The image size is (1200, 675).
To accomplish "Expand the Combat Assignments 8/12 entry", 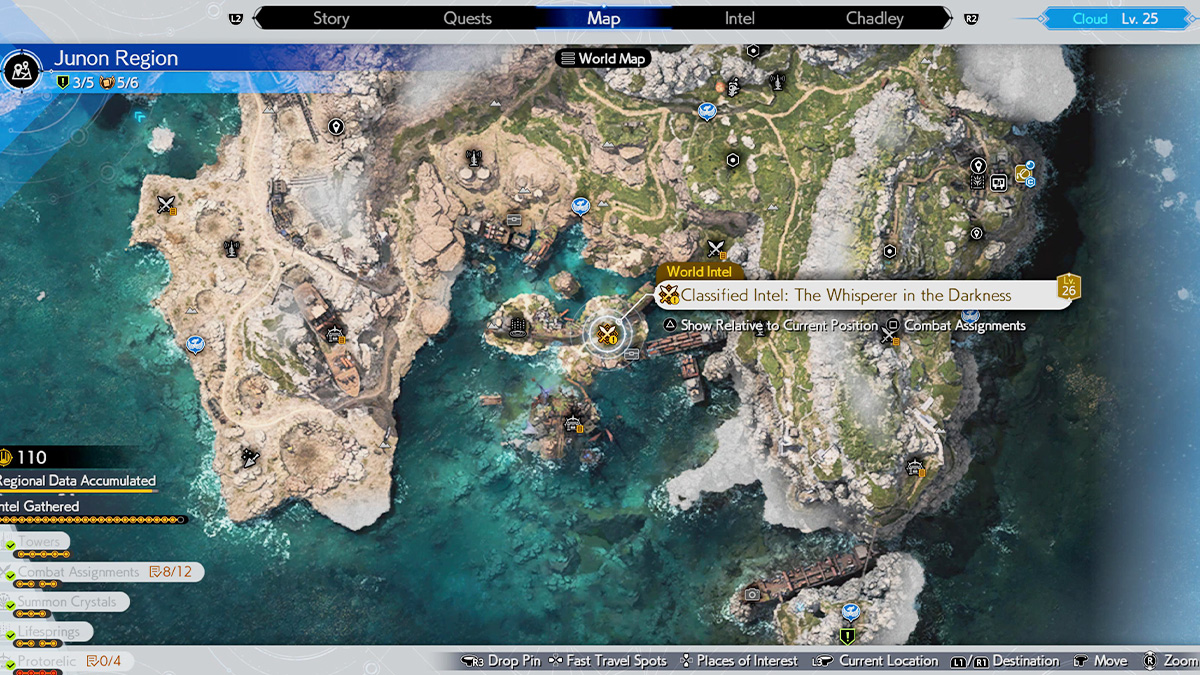I will coord(100,572).
